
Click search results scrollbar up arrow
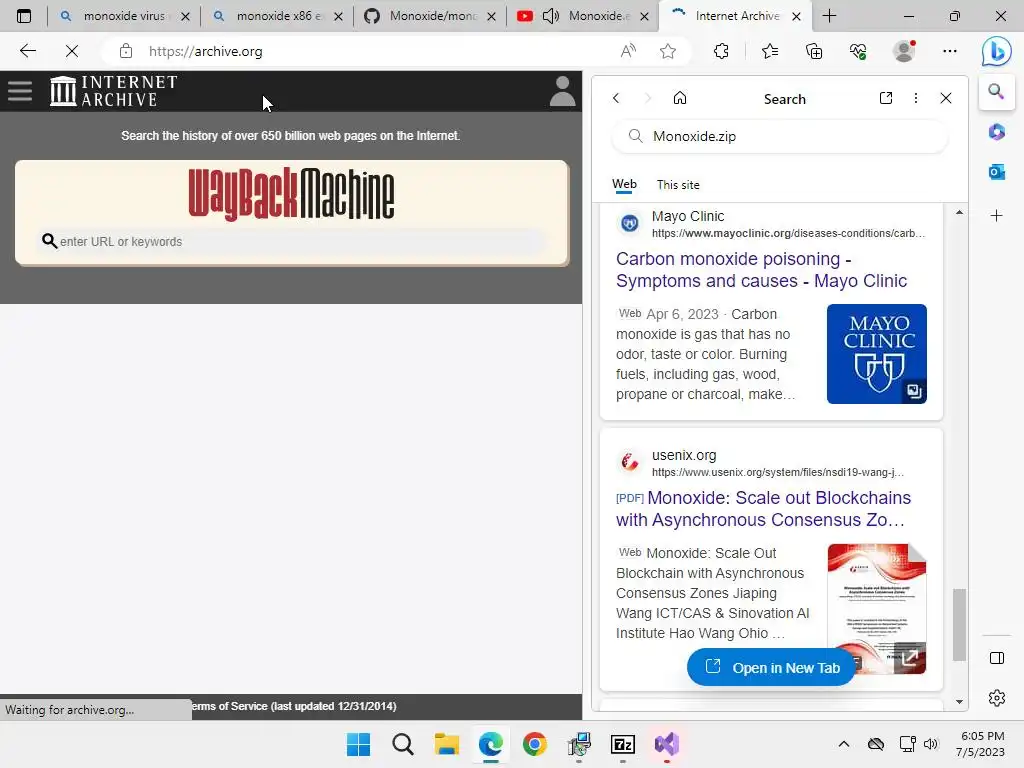click(959, 213)
